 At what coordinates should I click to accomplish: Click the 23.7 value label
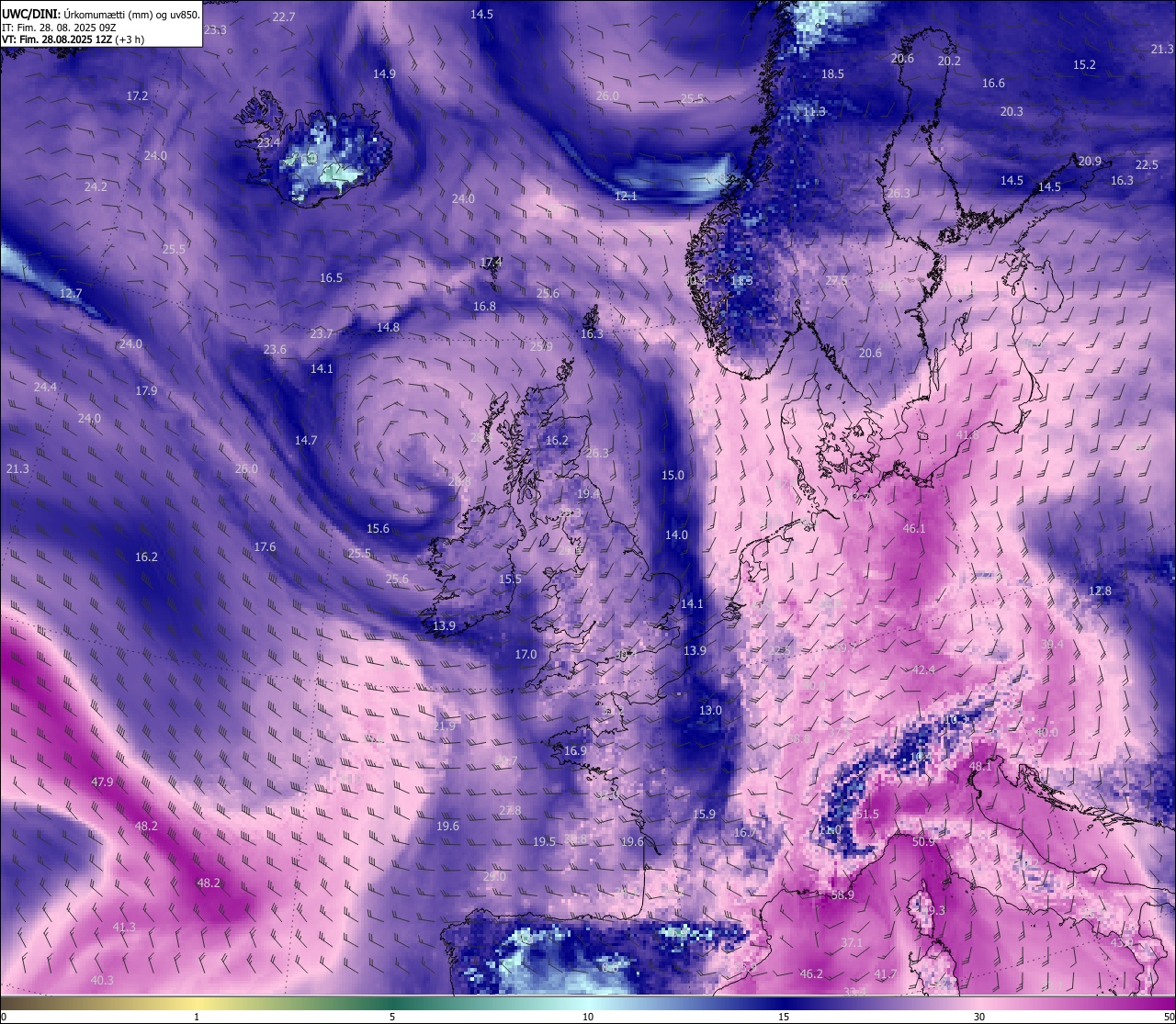click(x=322, y=334)
